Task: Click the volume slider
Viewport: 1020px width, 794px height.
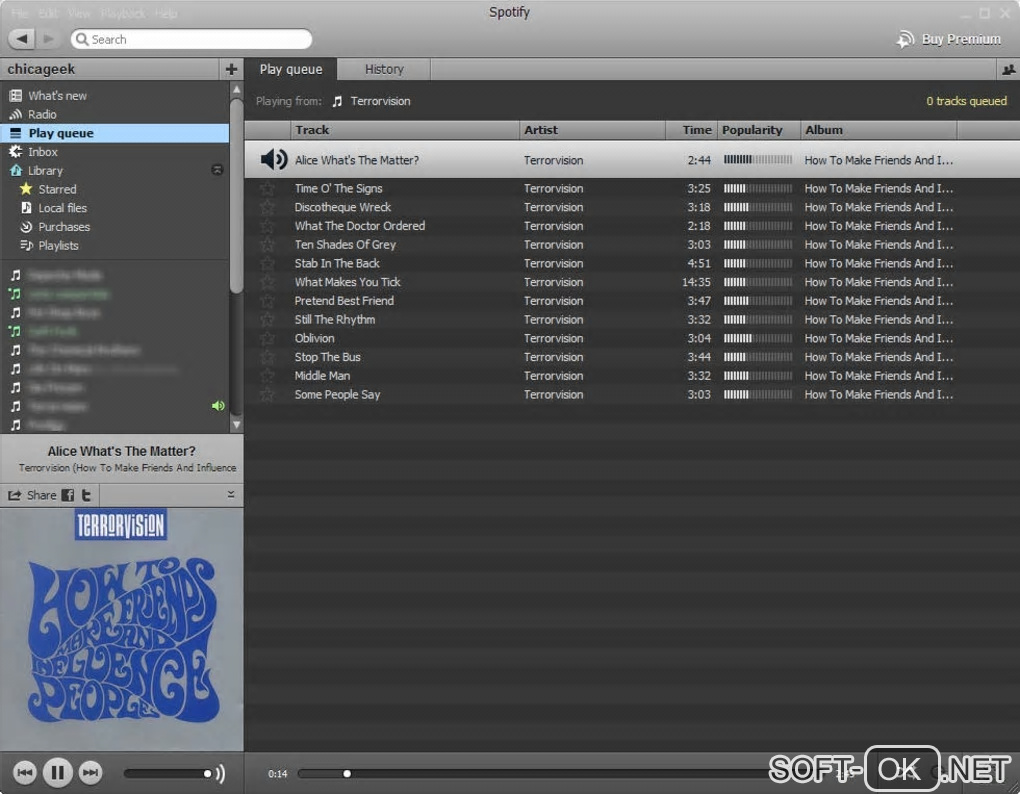Action: pyautogui.click(x=168, y=773)
